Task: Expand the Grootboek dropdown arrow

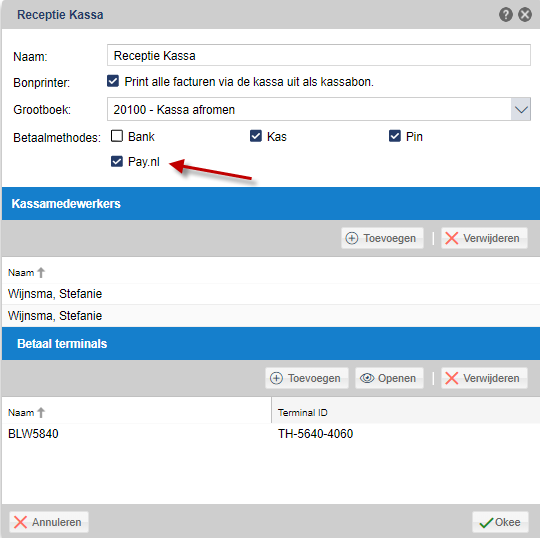Action: pos(521,110)
